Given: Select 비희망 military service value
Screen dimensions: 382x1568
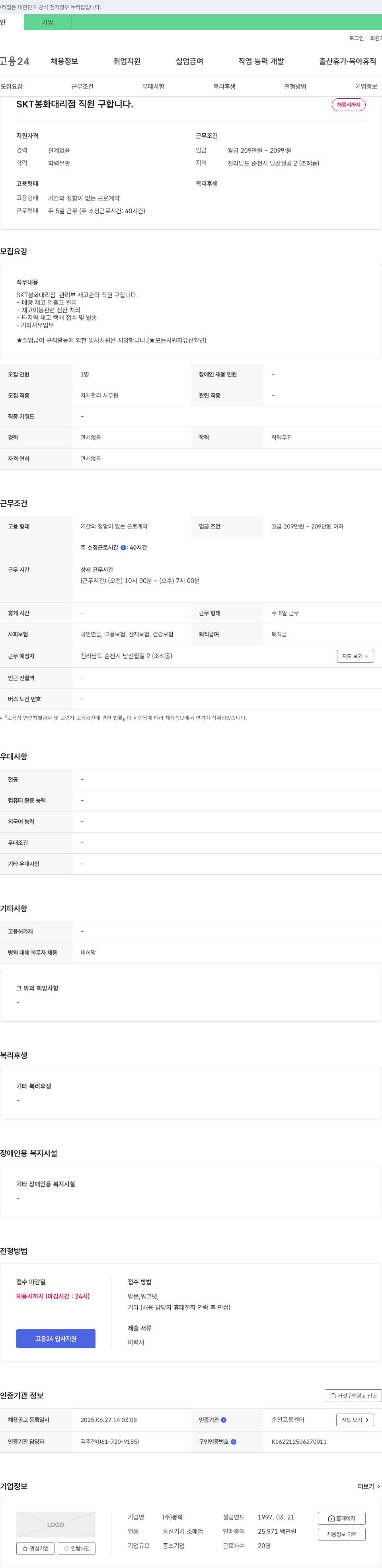Looking at the screenshot, I should (x=88, y=953).
